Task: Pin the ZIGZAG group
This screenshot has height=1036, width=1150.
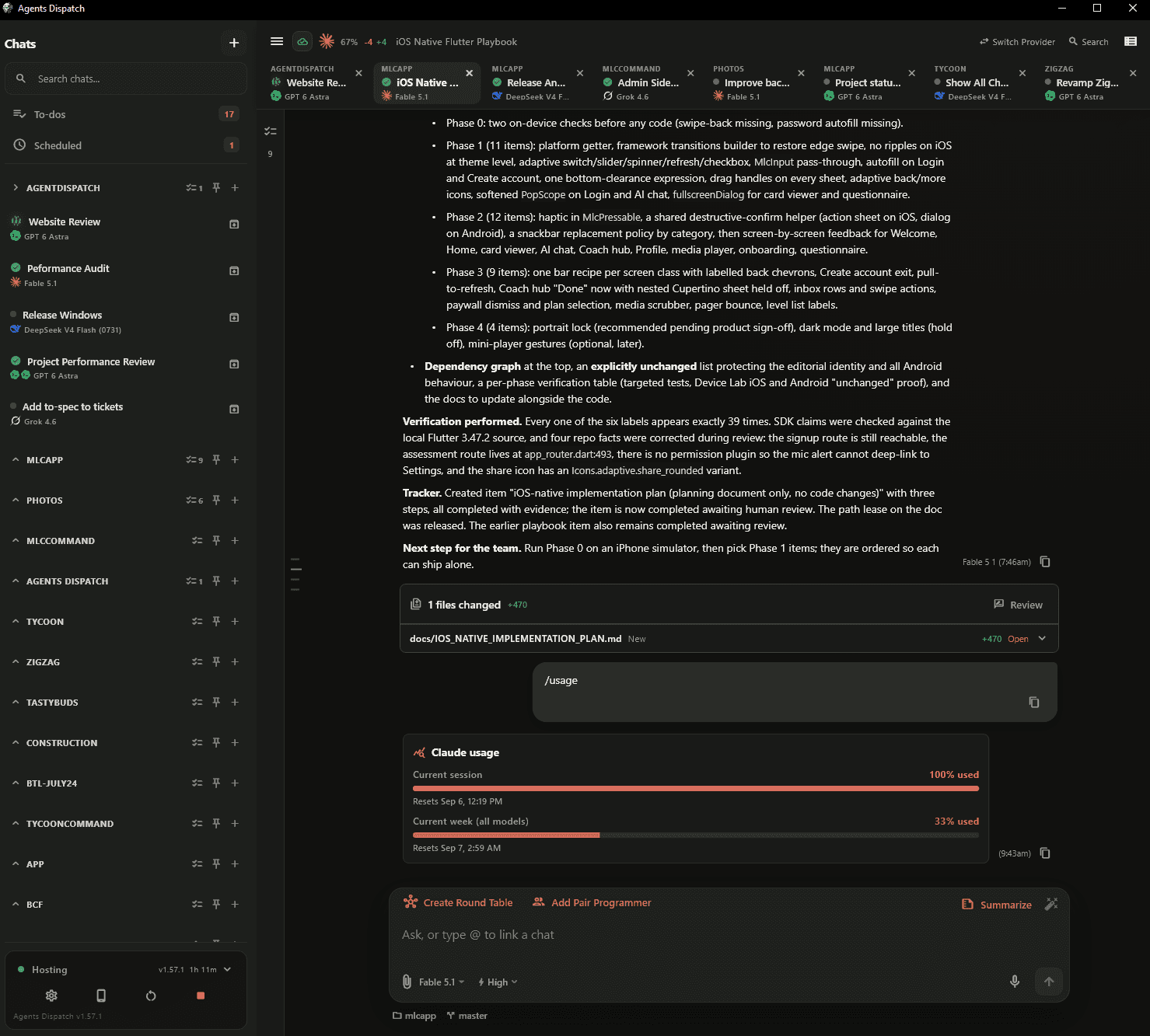Action: coord(216,662)
